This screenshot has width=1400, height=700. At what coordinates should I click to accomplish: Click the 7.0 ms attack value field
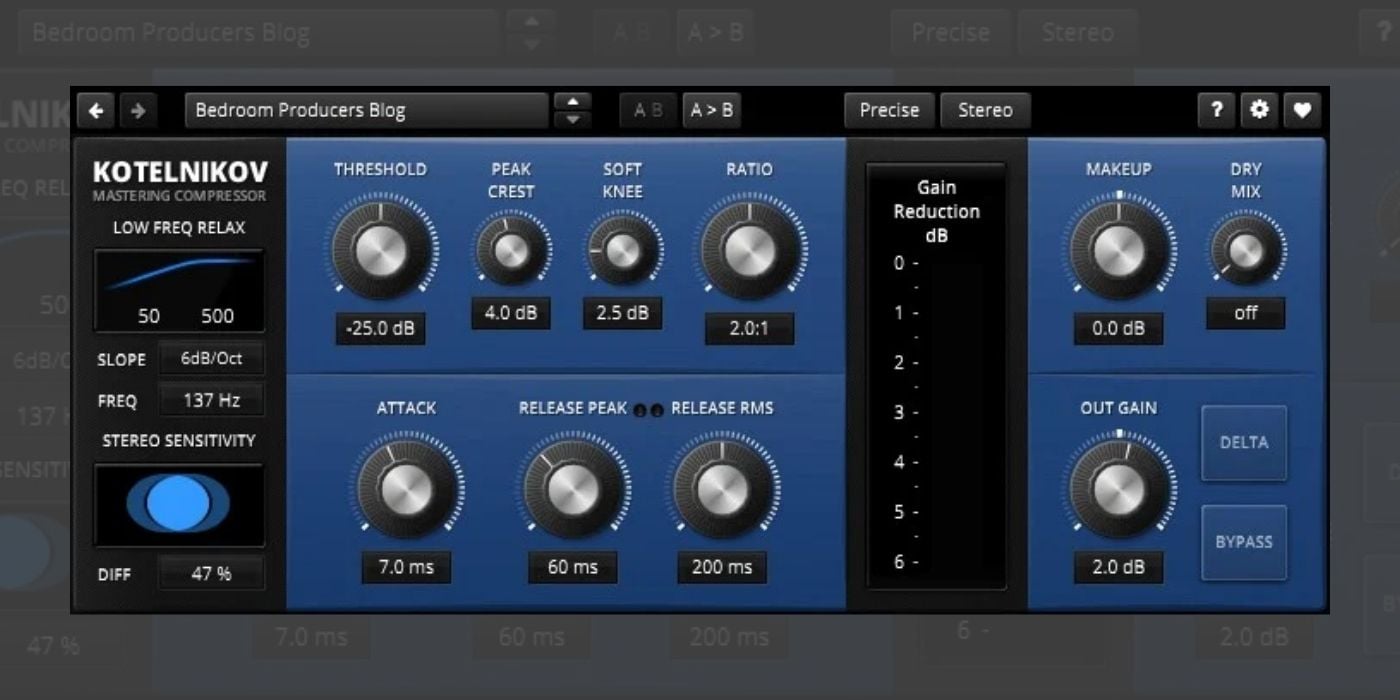pos(406,567)
